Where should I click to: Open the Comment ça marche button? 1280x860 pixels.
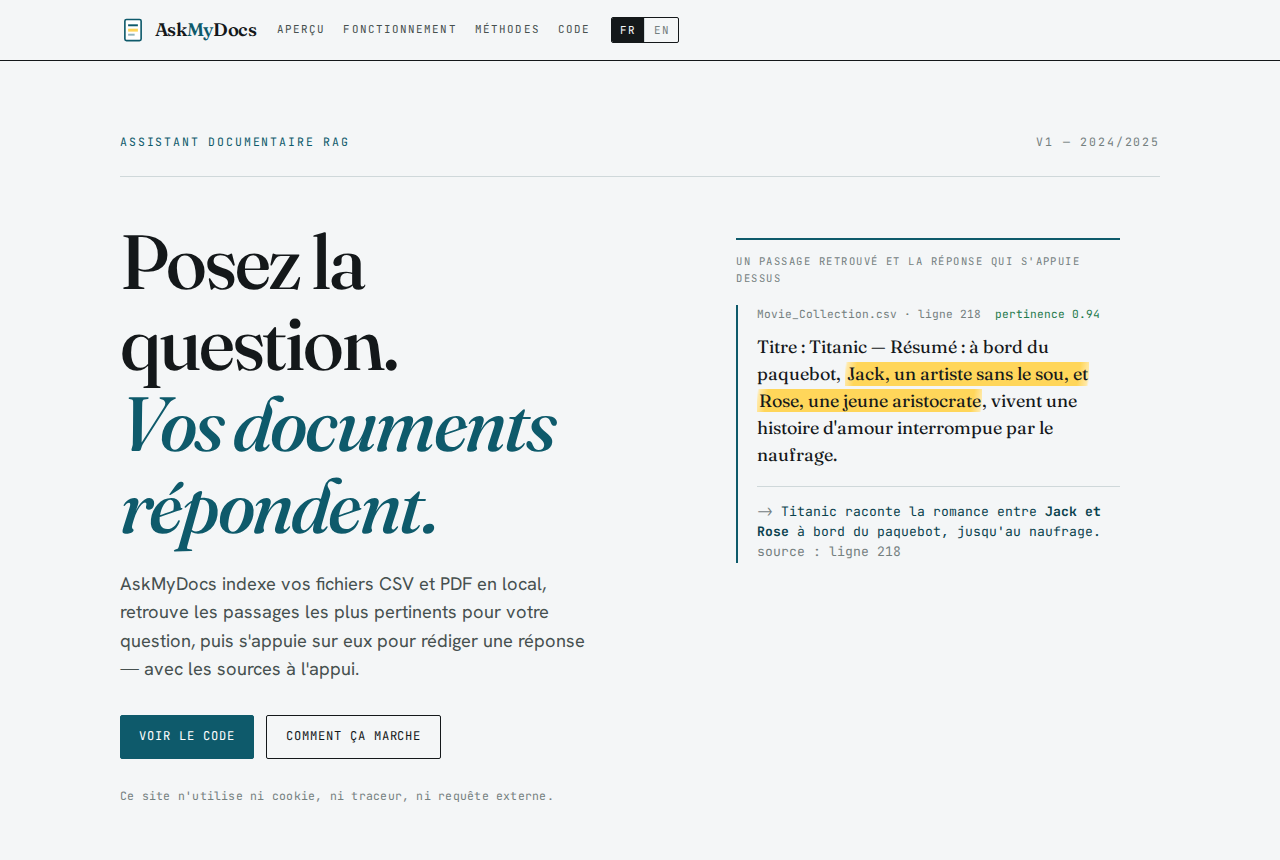point(353,737)
